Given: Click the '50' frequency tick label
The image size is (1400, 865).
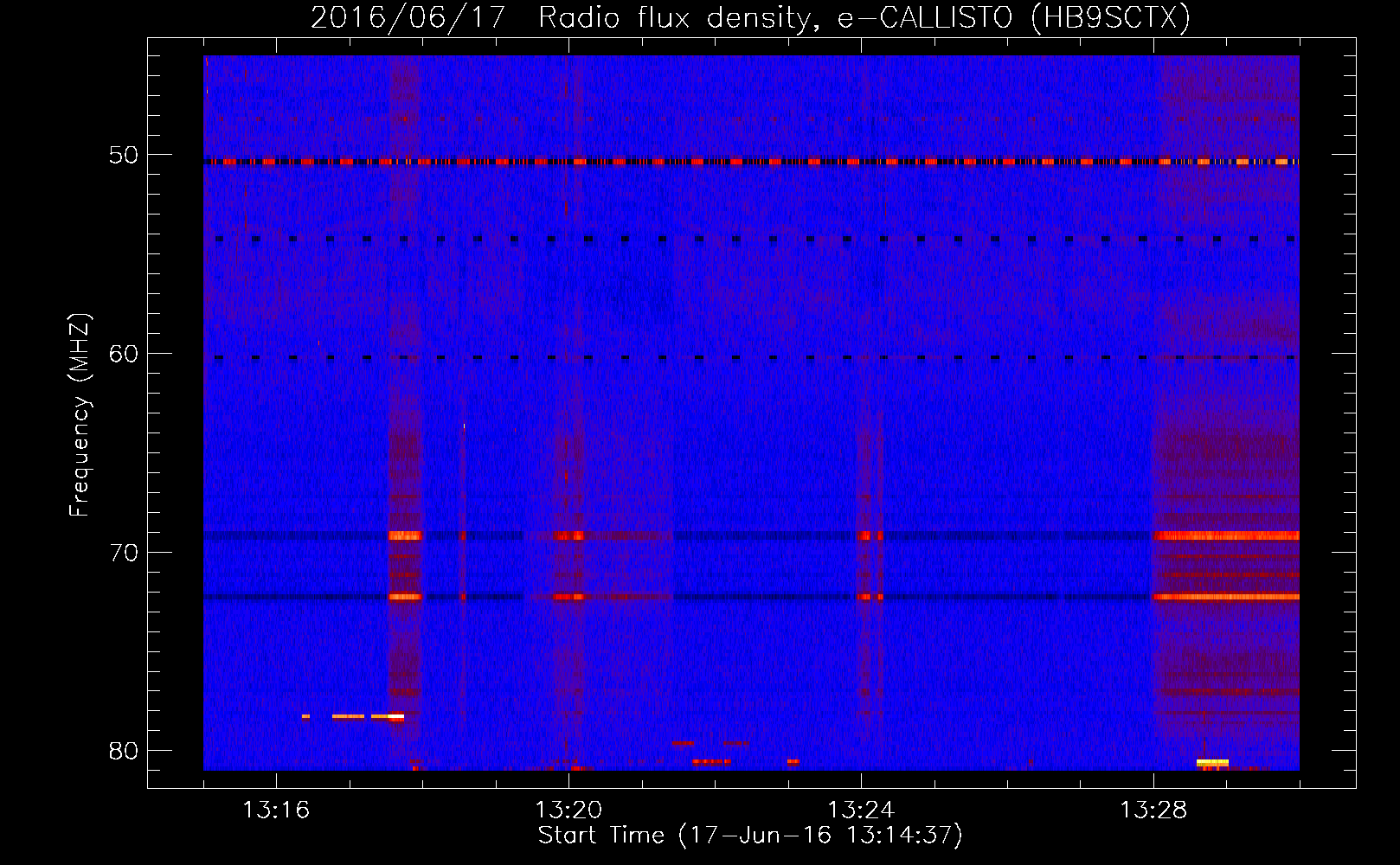Looking at the screenshot, I should [x=124, y=156].
